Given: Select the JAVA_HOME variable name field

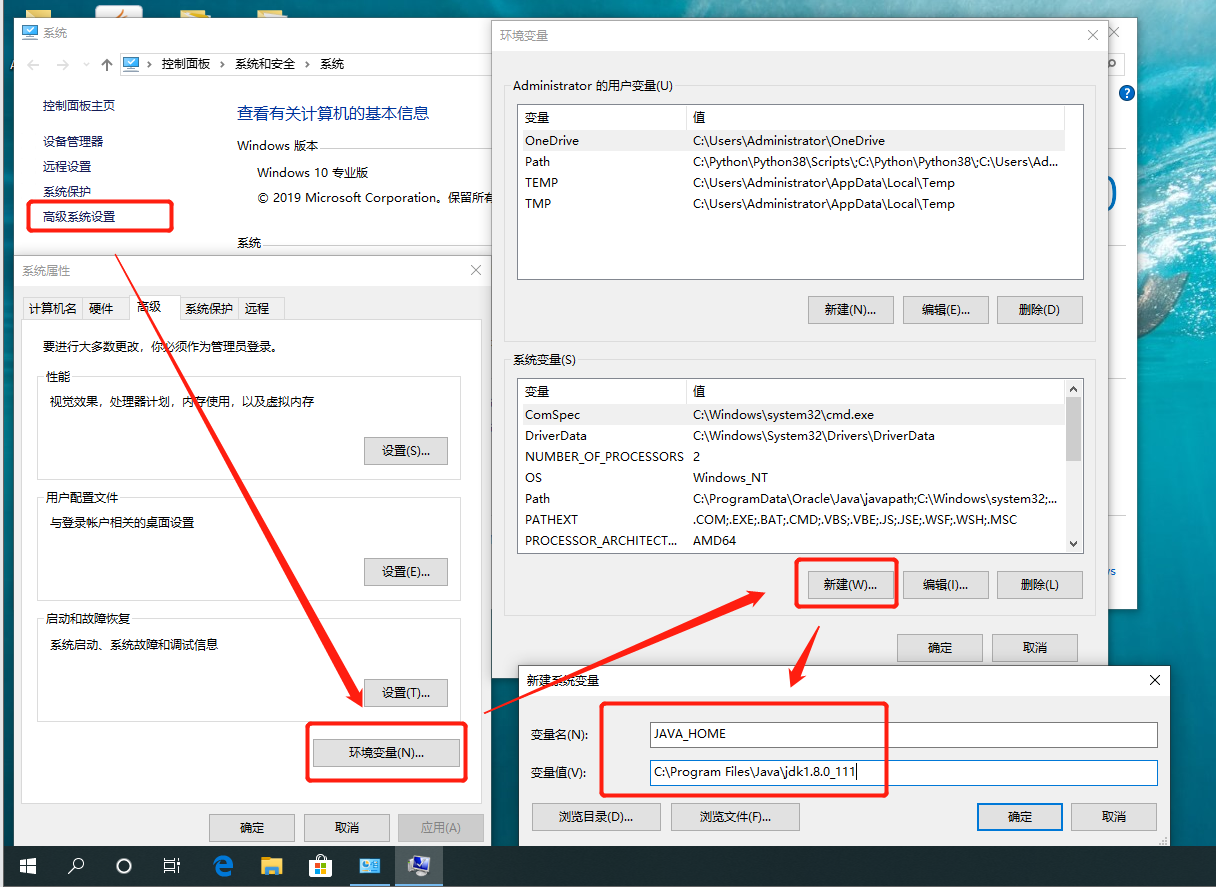Looking at the screenshot, I should (903, 734).
